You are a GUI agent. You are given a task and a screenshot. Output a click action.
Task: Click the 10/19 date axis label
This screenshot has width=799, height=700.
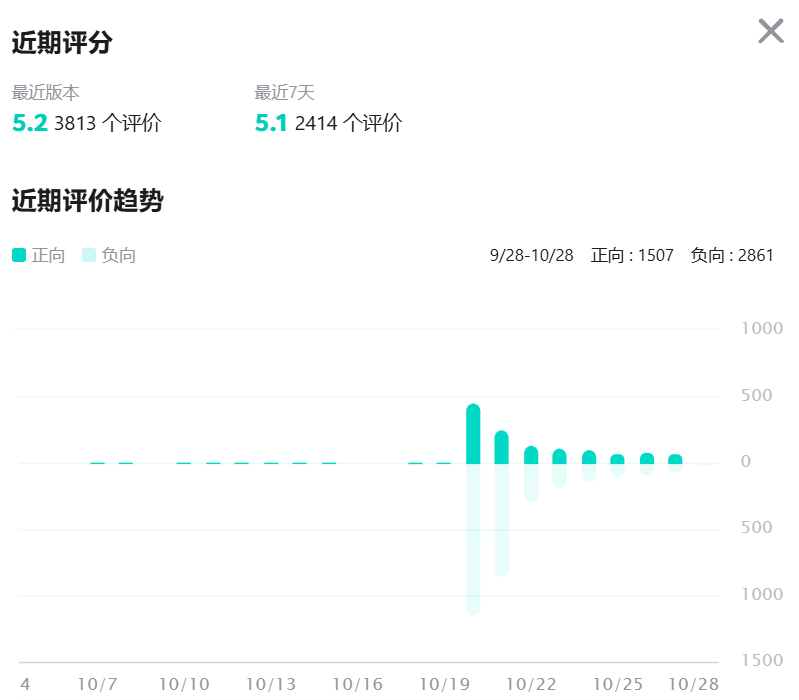[x=444, y=684]
